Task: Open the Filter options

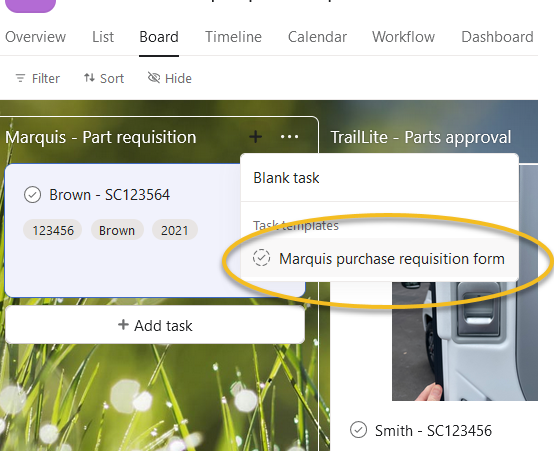Action: point(37,78)
